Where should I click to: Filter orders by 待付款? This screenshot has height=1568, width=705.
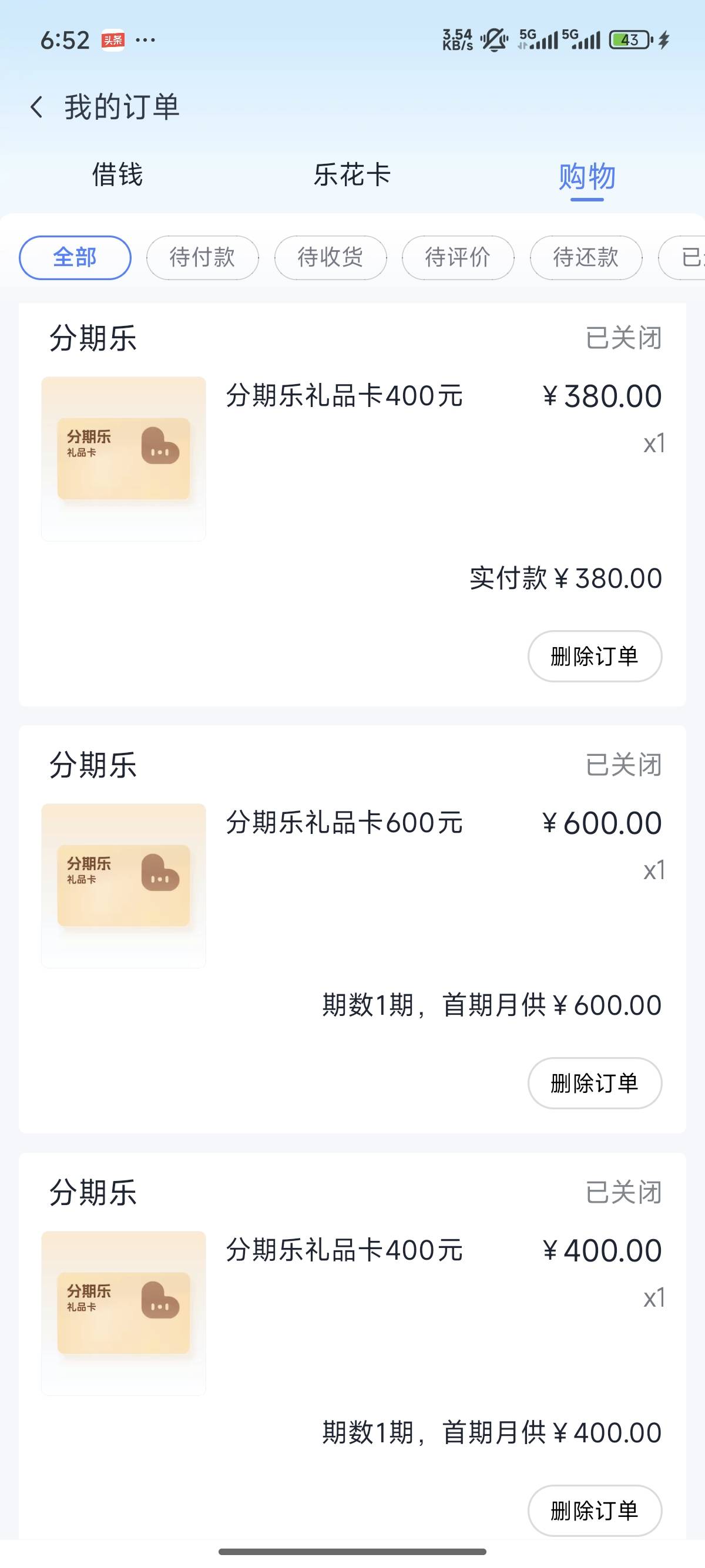tap(202, 257)
